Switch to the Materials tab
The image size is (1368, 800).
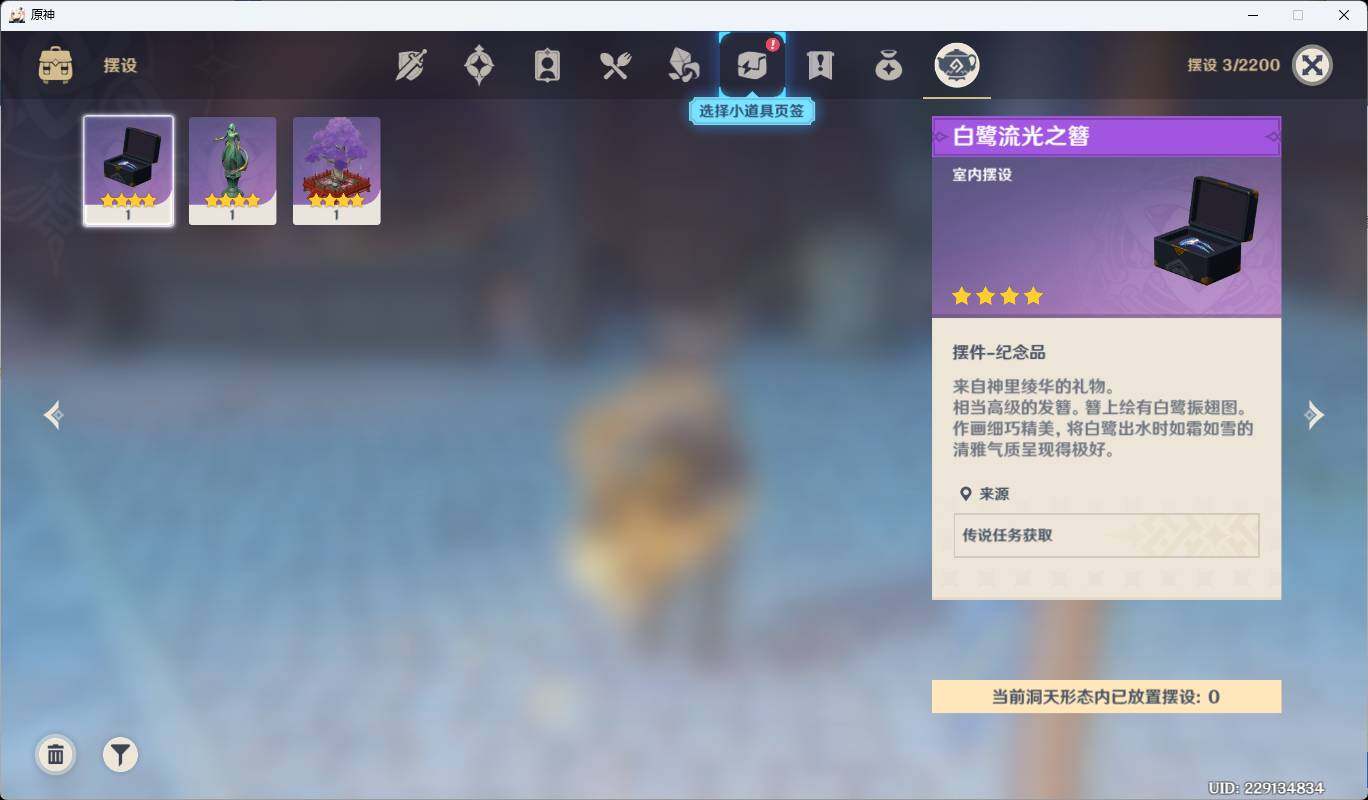pyautogui.click(x=684, y=66)
